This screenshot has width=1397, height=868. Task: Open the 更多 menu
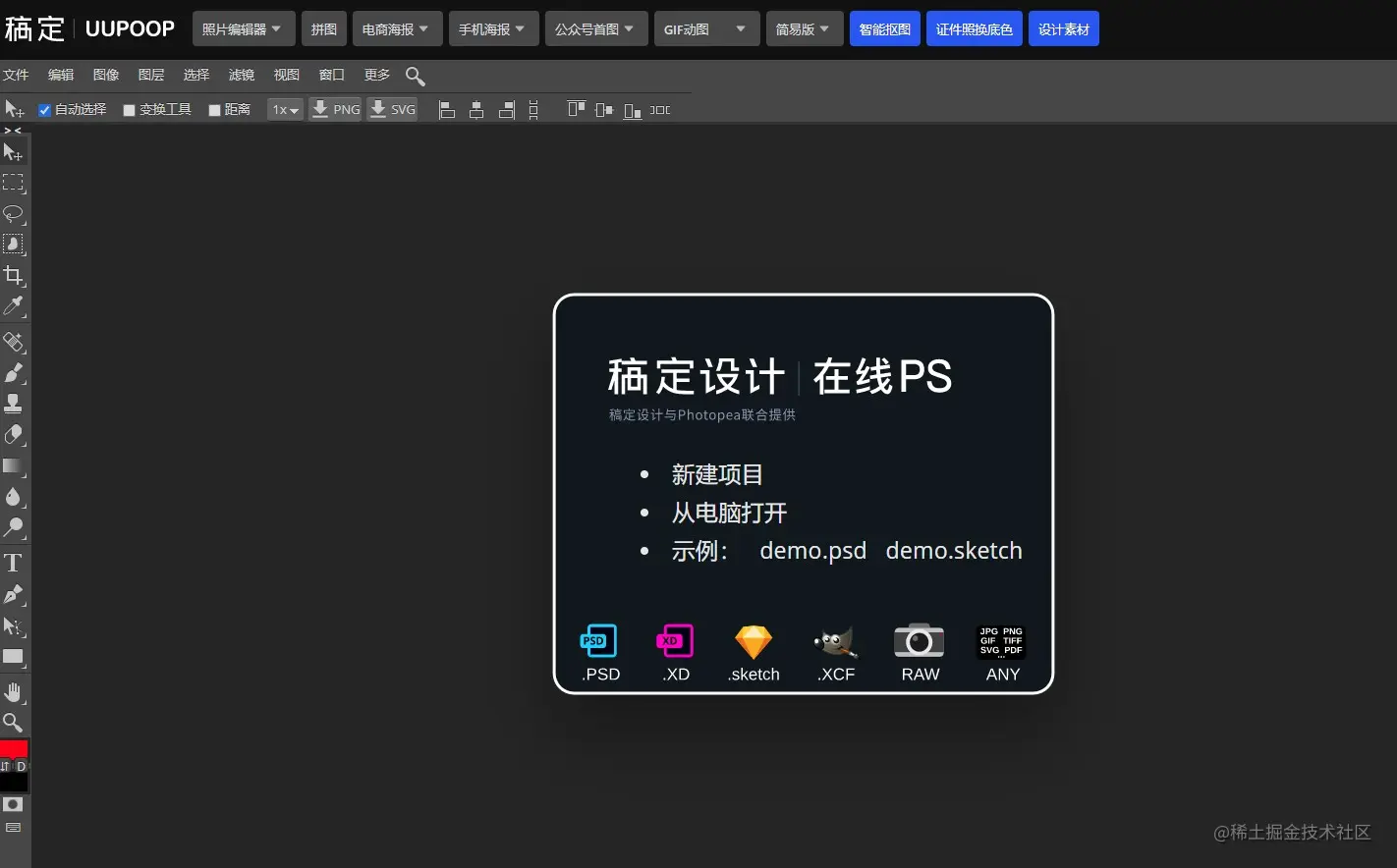coord(377,75)
